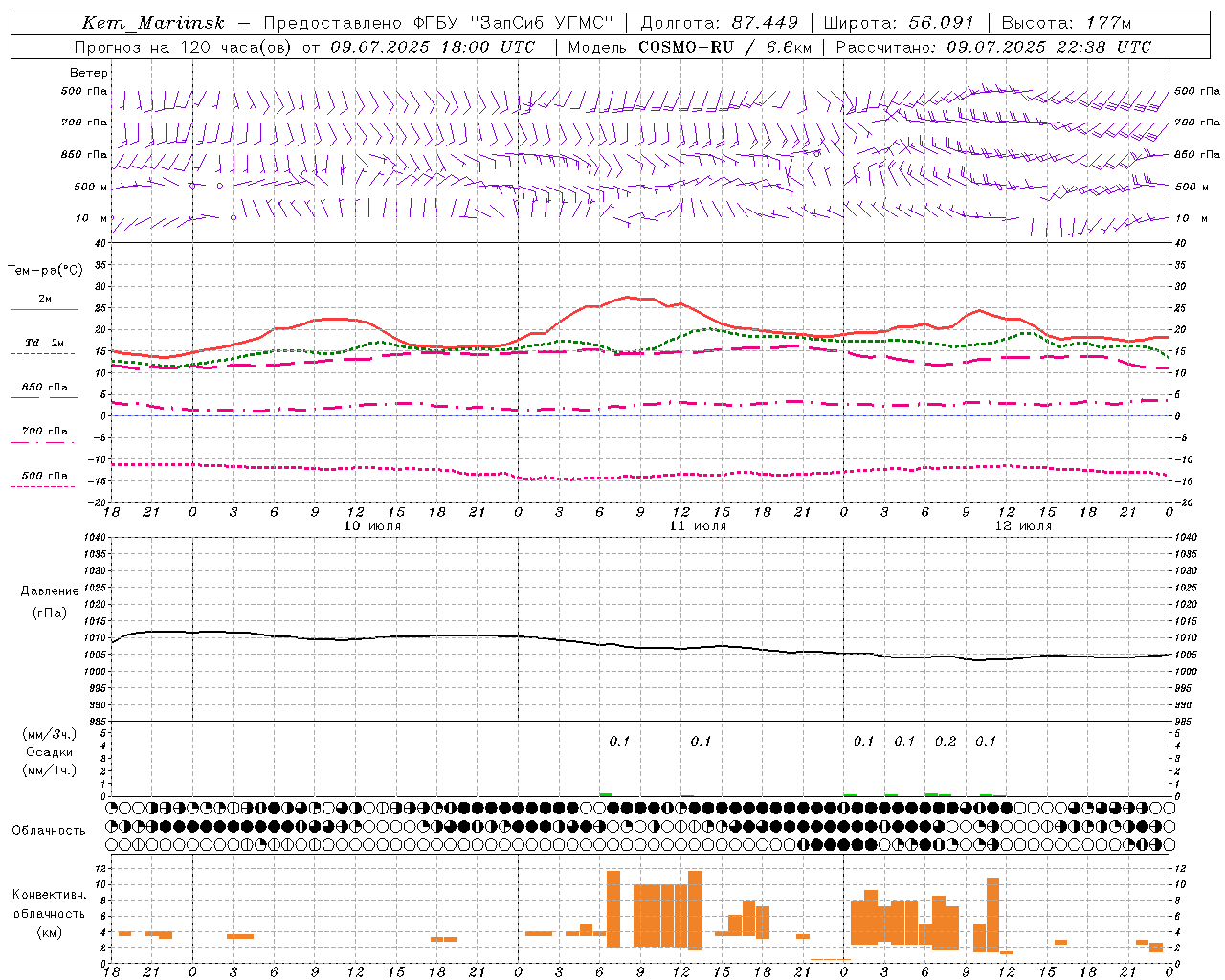Click the 500 м wind level label on the left

91,188
